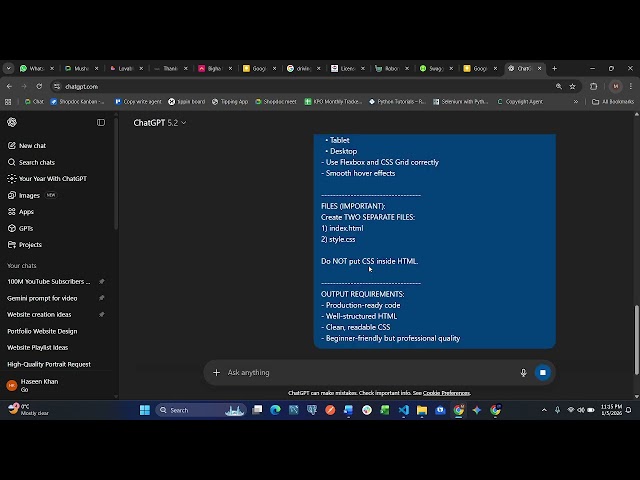Viewport: 640px width, 480px height.
Task: Open the taskbar clock showing 11:35 PM
Action: click(x=611, y=410)
